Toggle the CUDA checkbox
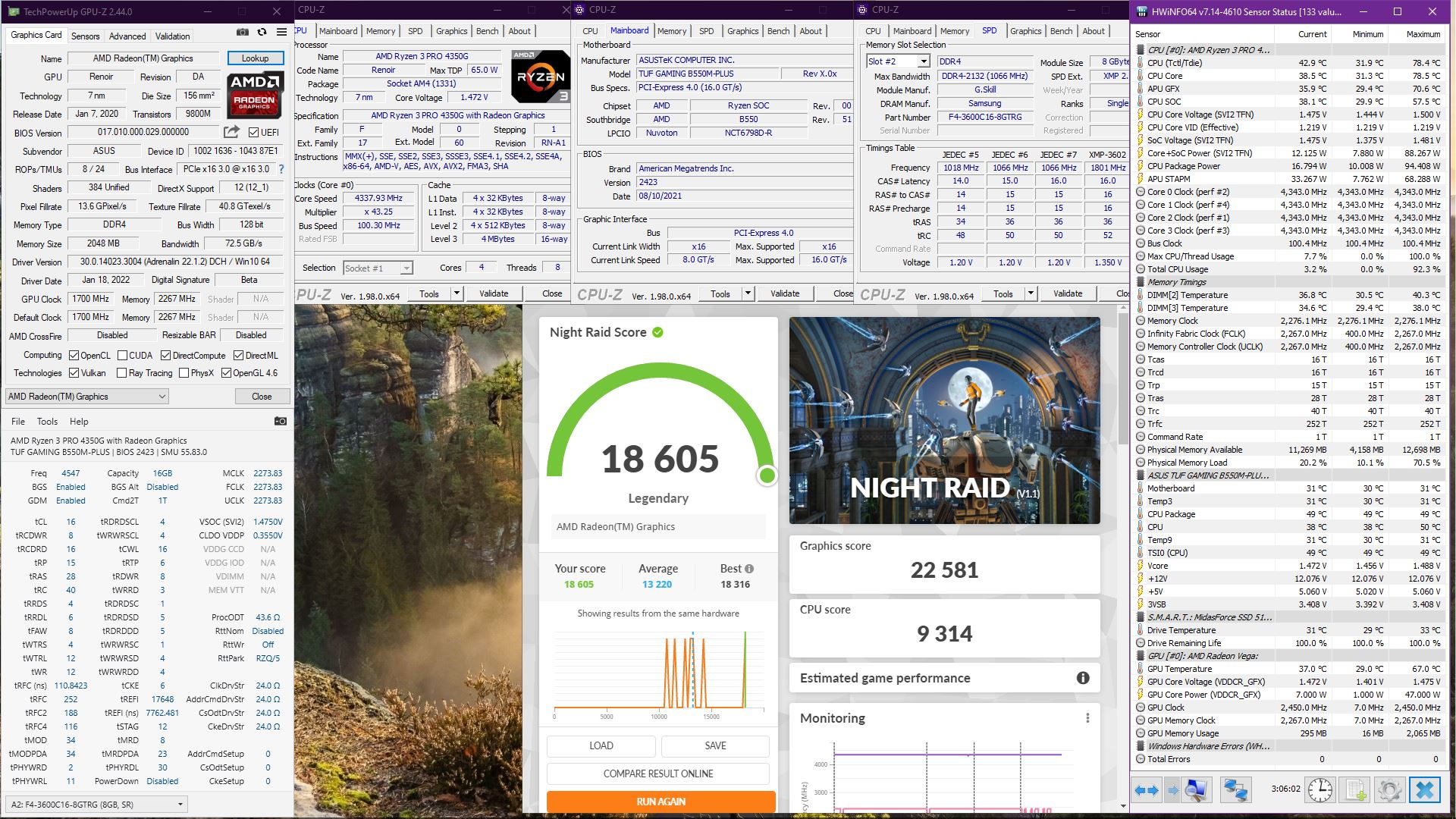Image resolution: width=1456 pixels, height=819 pixels. pos(122,355)
